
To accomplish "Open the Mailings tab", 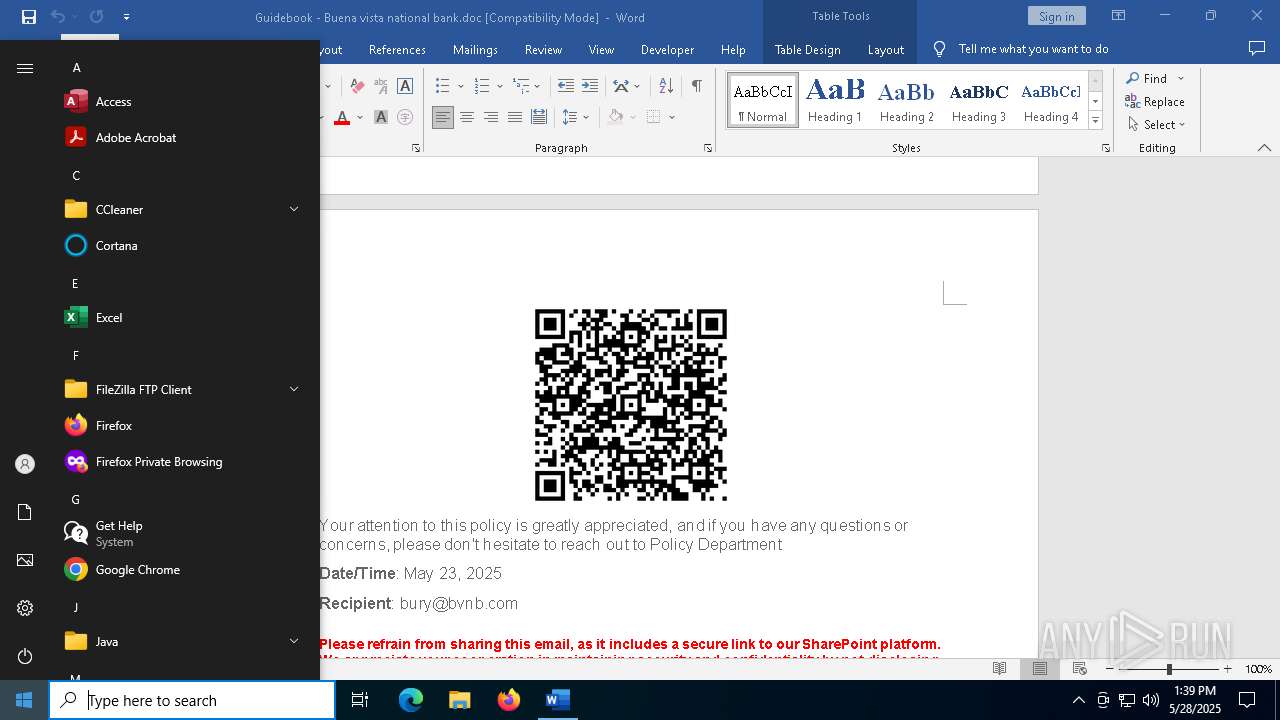I will 475,49.
